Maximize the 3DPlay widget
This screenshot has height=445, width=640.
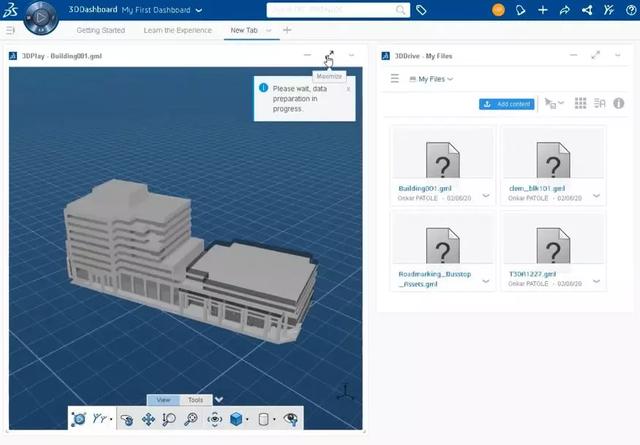[x=329, y=55]
